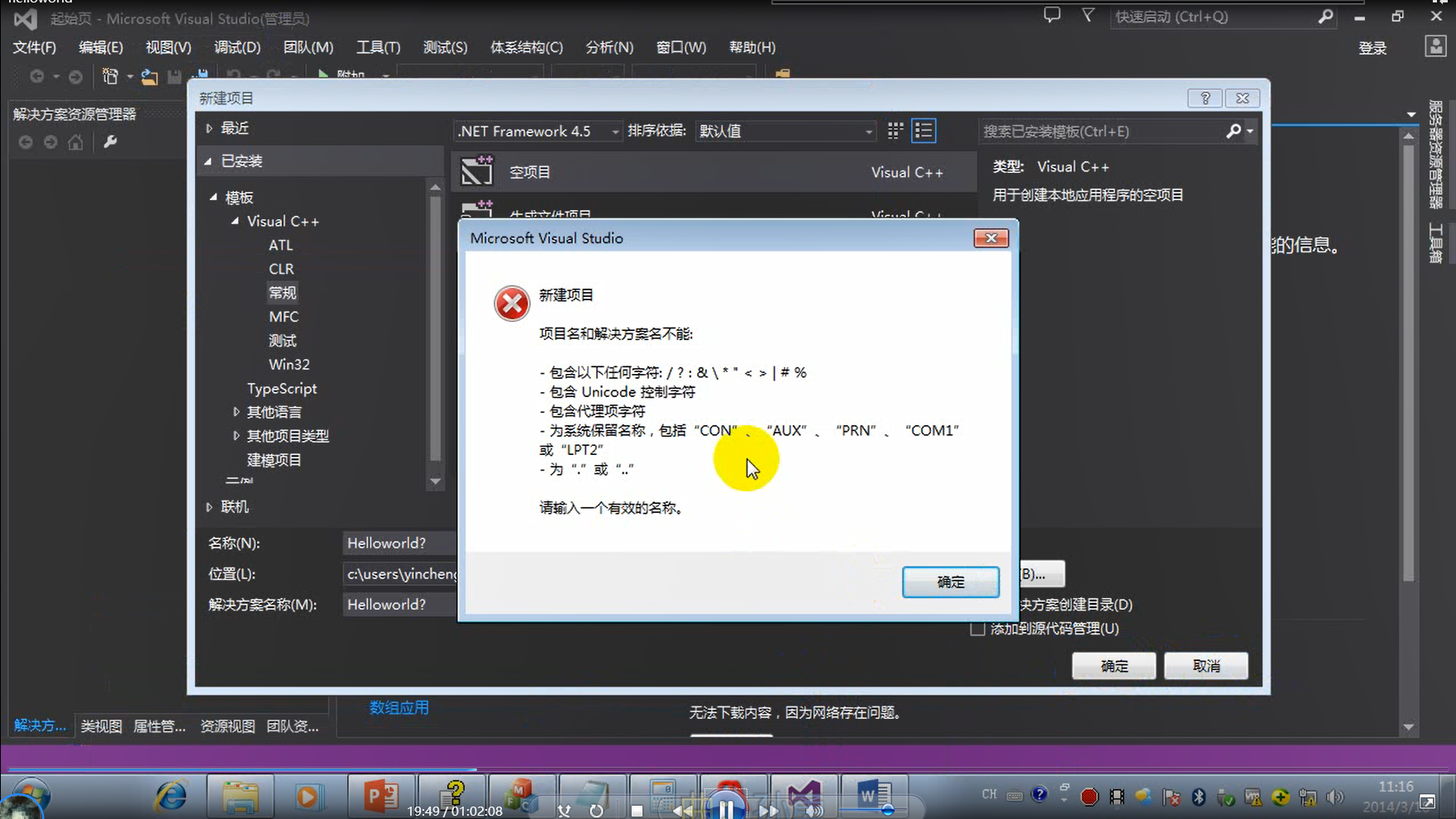Open the 调试 menu
The image size is (1456, 819).
[x=237, y=47]
